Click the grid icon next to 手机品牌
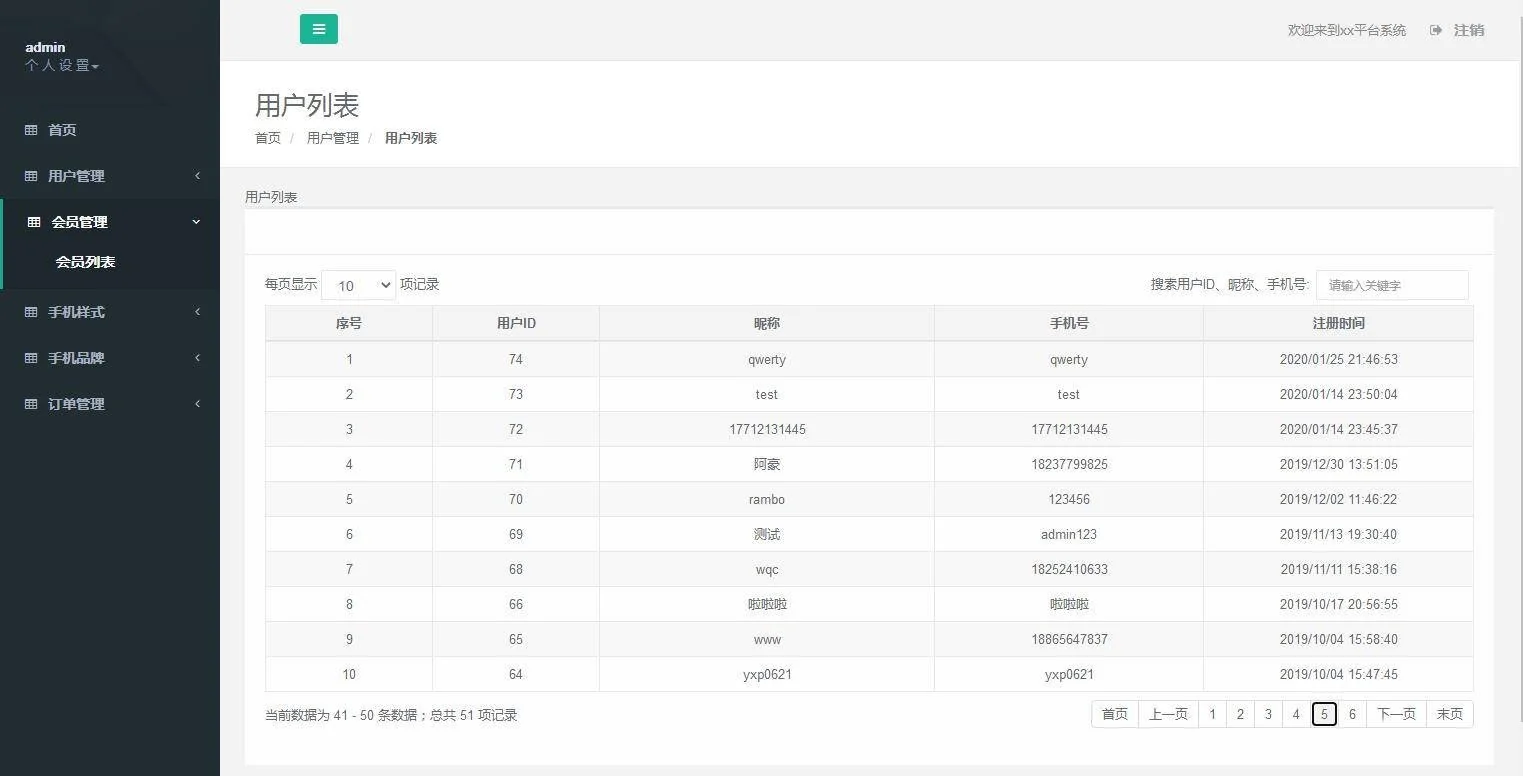 (x=31, y=358)
